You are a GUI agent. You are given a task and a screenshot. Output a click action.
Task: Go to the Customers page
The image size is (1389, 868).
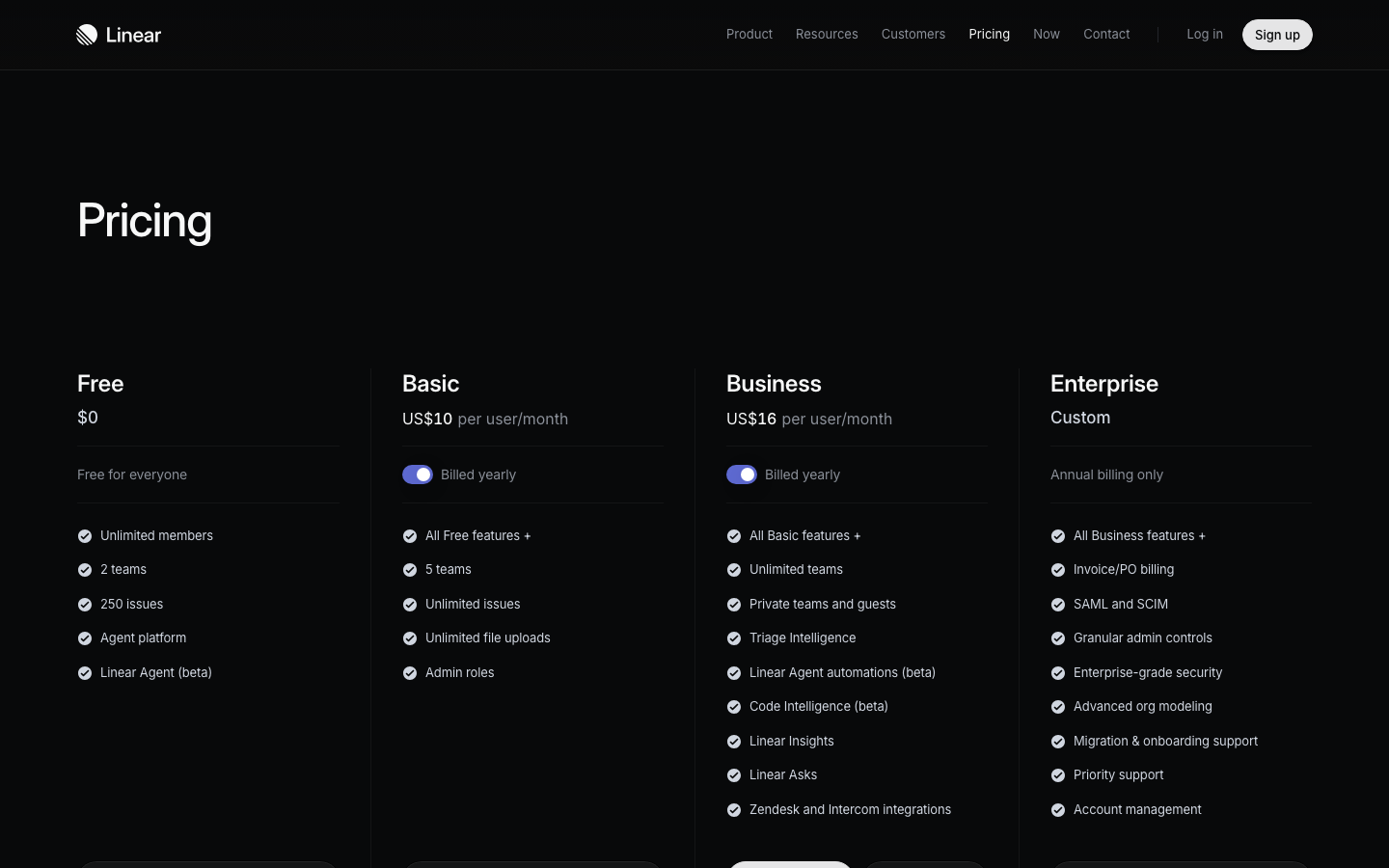[913, 34]
